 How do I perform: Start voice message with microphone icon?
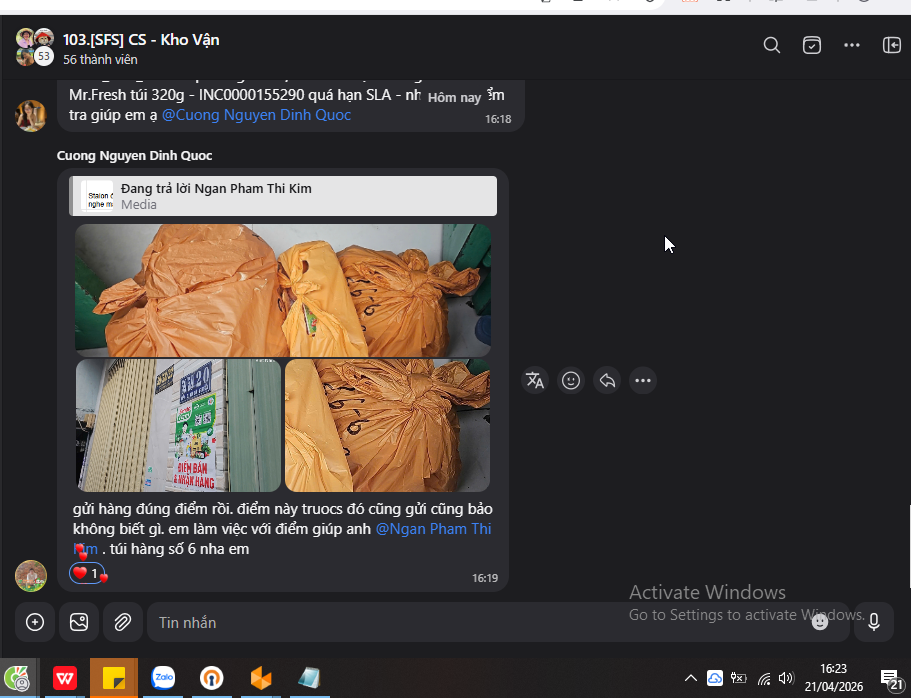pyautogui.click(x=874, y=622)
